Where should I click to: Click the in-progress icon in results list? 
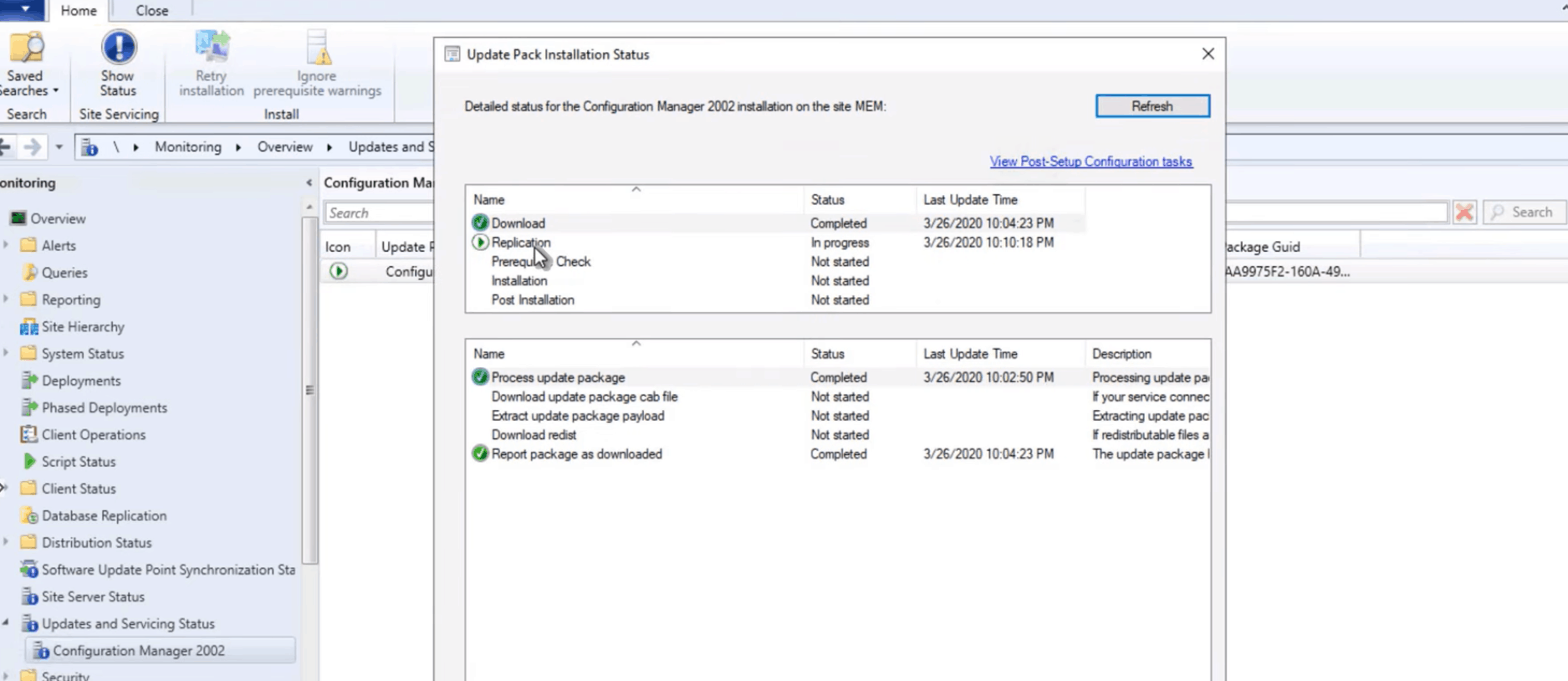(x=339, y=271)
